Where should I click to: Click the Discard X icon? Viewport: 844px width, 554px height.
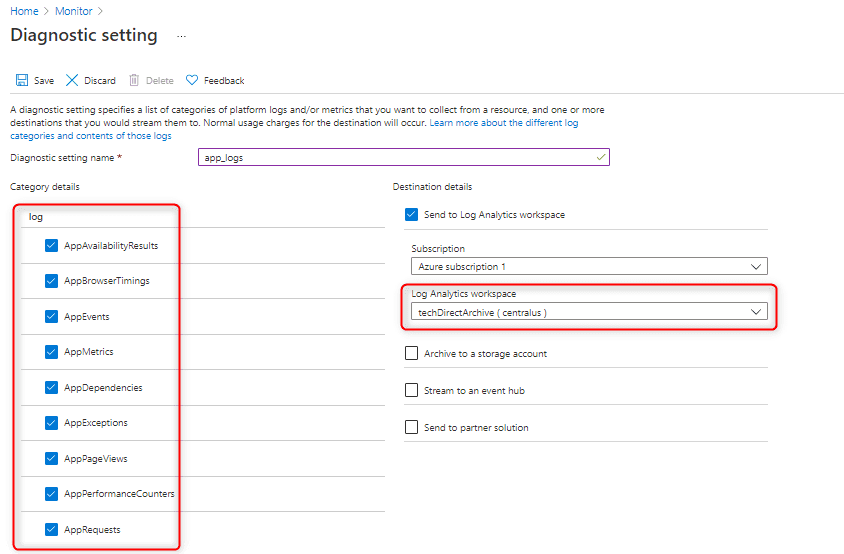pyautogui.click(x=72, y=80)
